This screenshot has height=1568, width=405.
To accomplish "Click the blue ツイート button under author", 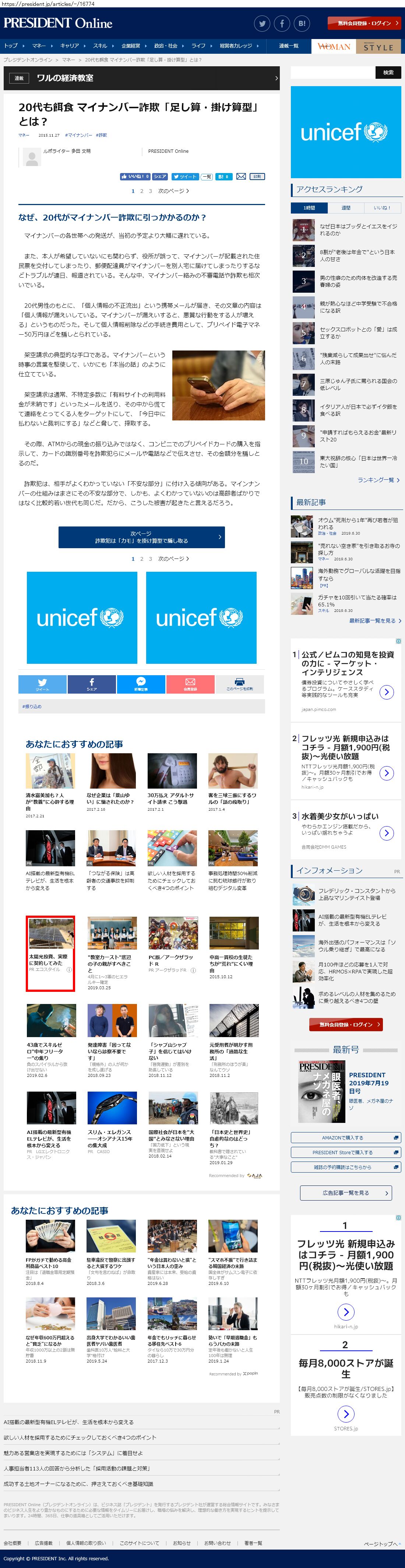I will pyautogui.click(x=184, y=176).
